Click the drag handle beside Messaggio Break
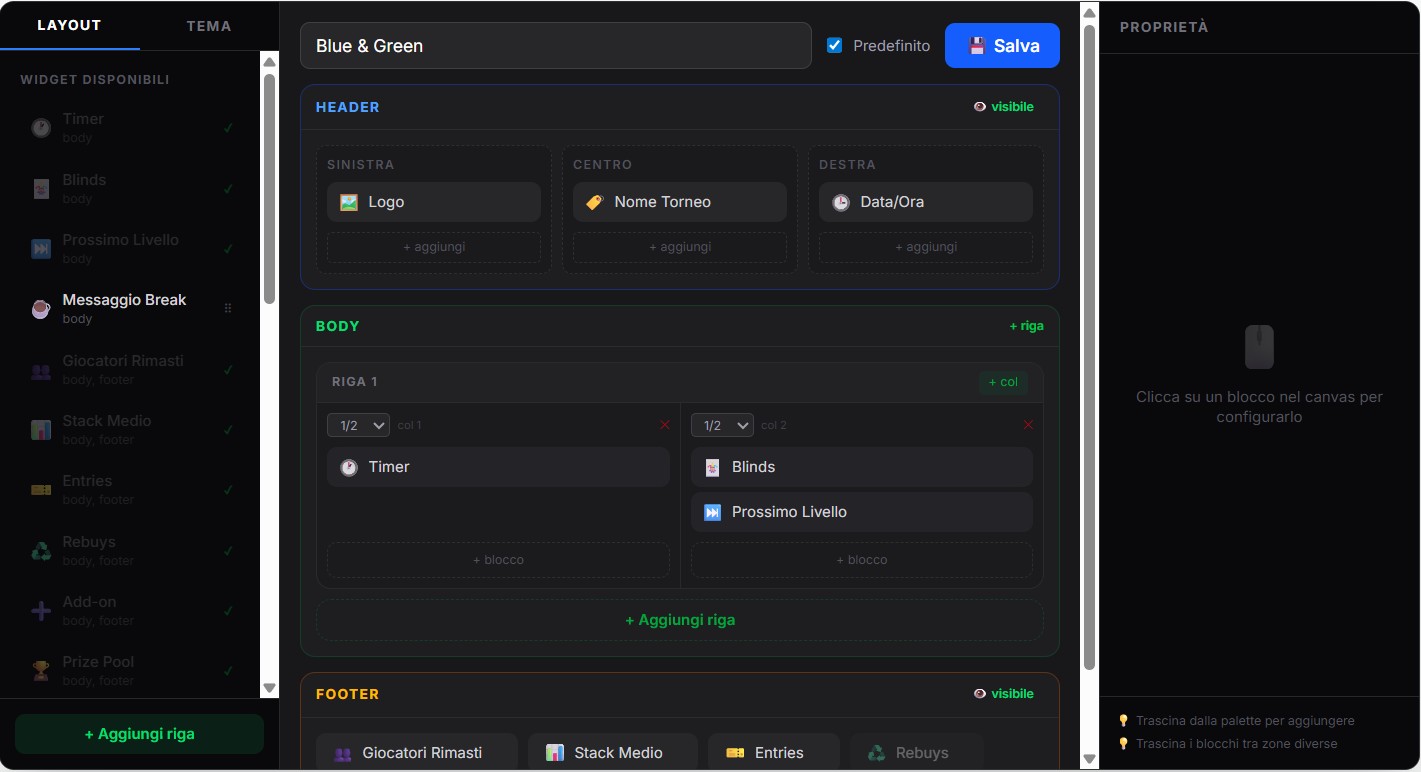This screenshot has width=1421, height=772. click(x=228, y=309)
